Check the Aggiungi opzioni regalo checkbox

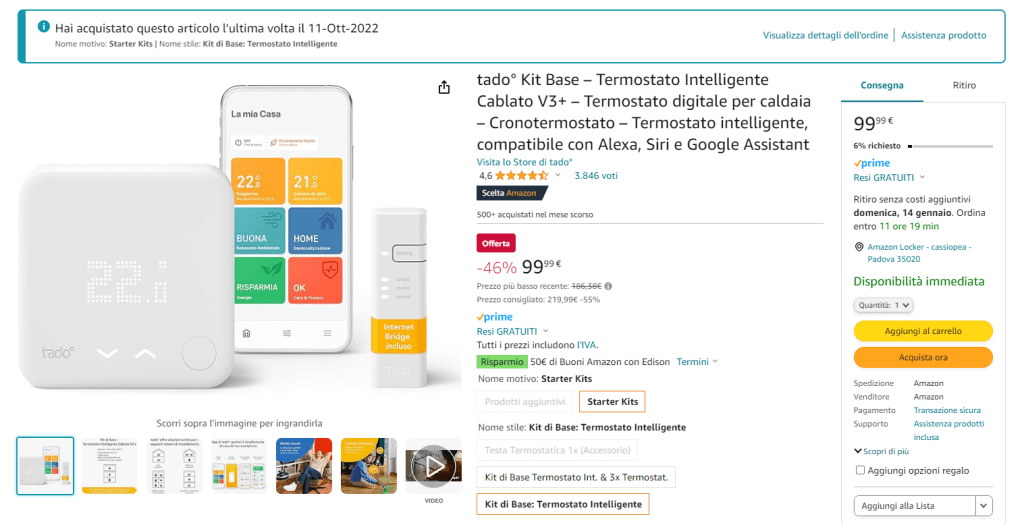860,470
